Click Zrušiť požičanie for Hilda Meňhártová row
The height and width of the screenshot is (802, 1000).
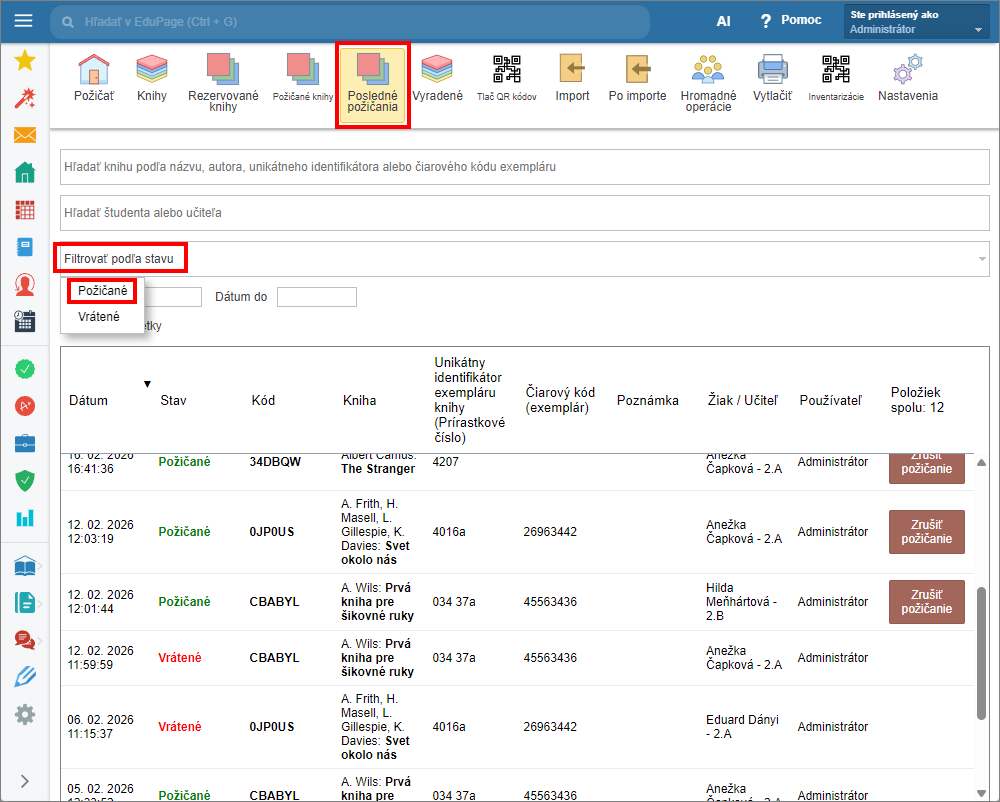coord(926,602)
